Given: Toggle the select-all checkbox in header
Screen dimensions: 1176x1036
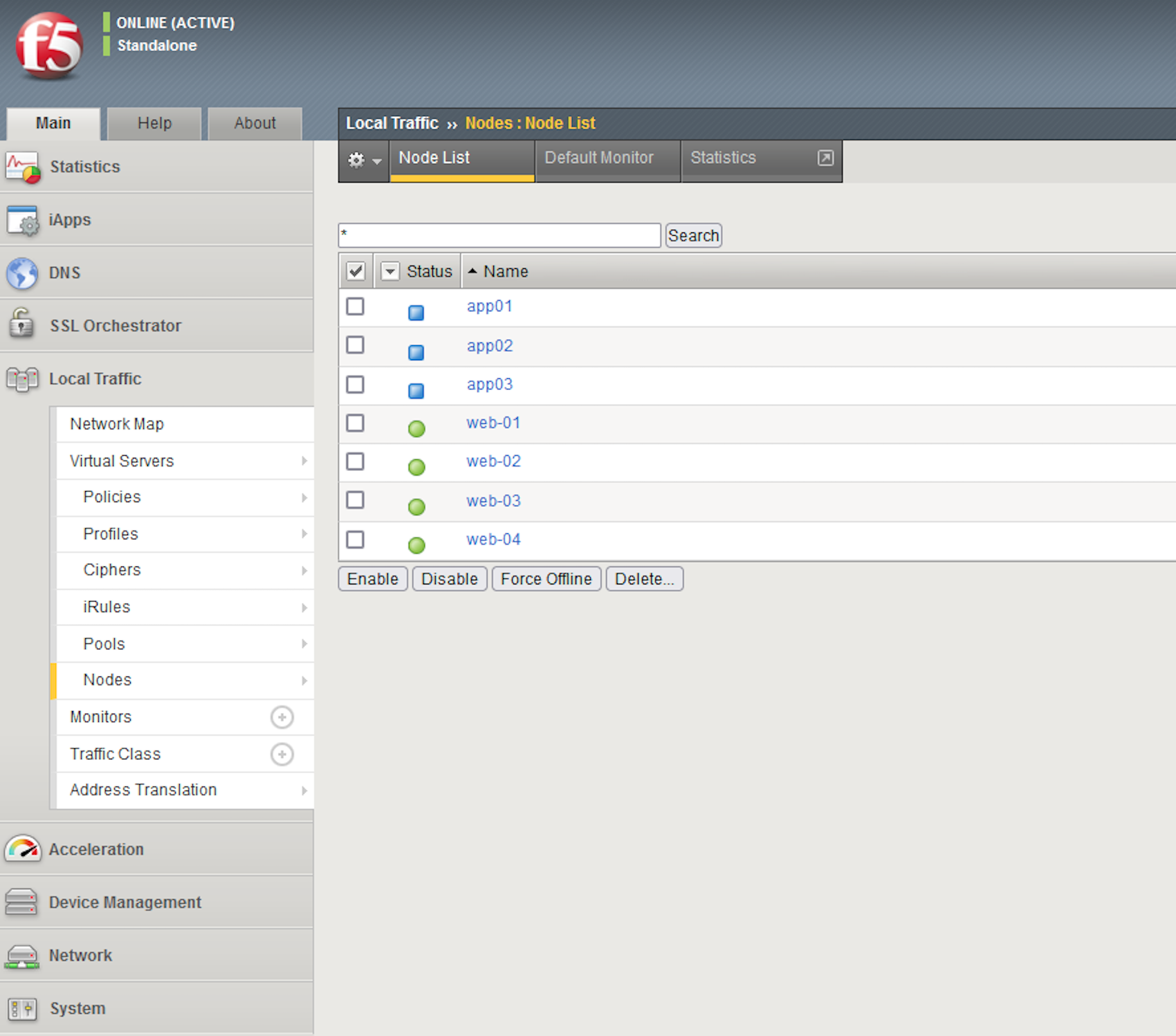Looking at the screenshot, I should [x=356, y=271].
